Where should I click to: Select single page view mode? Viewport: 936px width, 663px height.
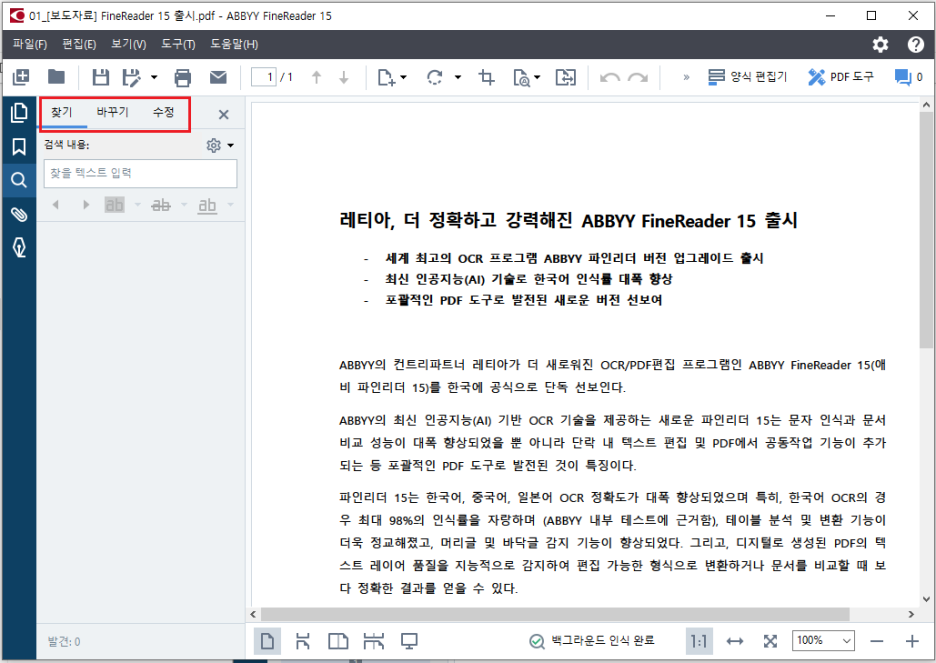[267, 642]
